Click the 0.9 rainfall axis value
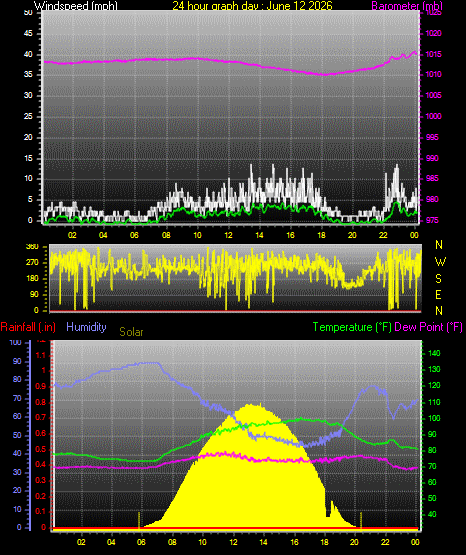This screenshot has width=466, height=555. click(41, 387)
